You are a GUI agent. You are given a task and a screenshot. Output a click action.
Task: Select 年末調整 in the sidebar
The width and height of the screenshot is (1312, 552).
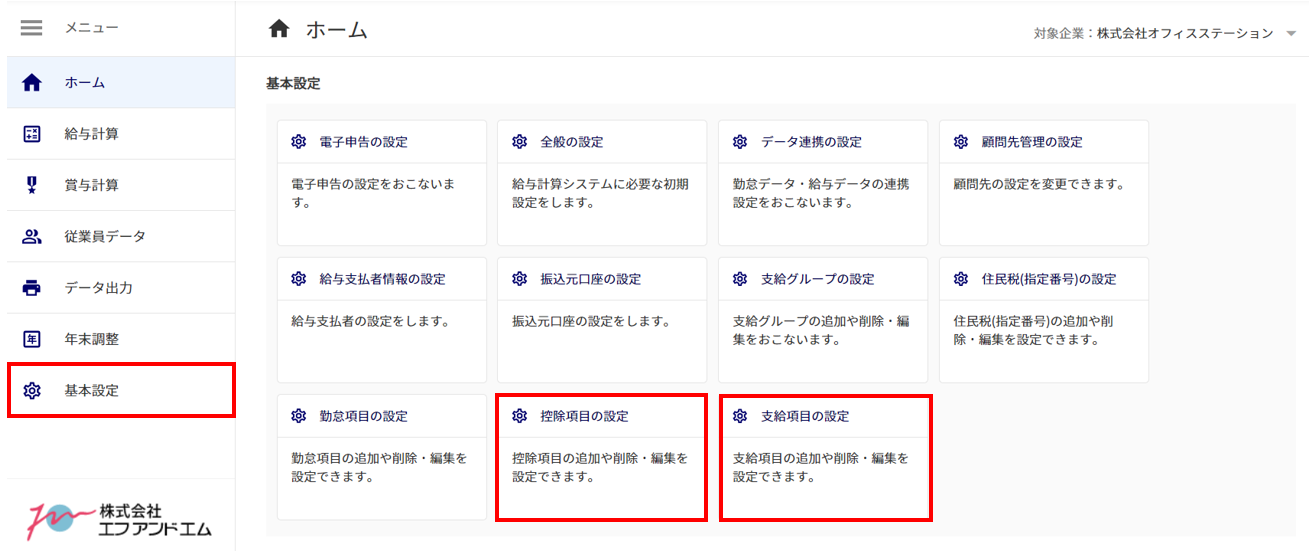pos(121,339)
